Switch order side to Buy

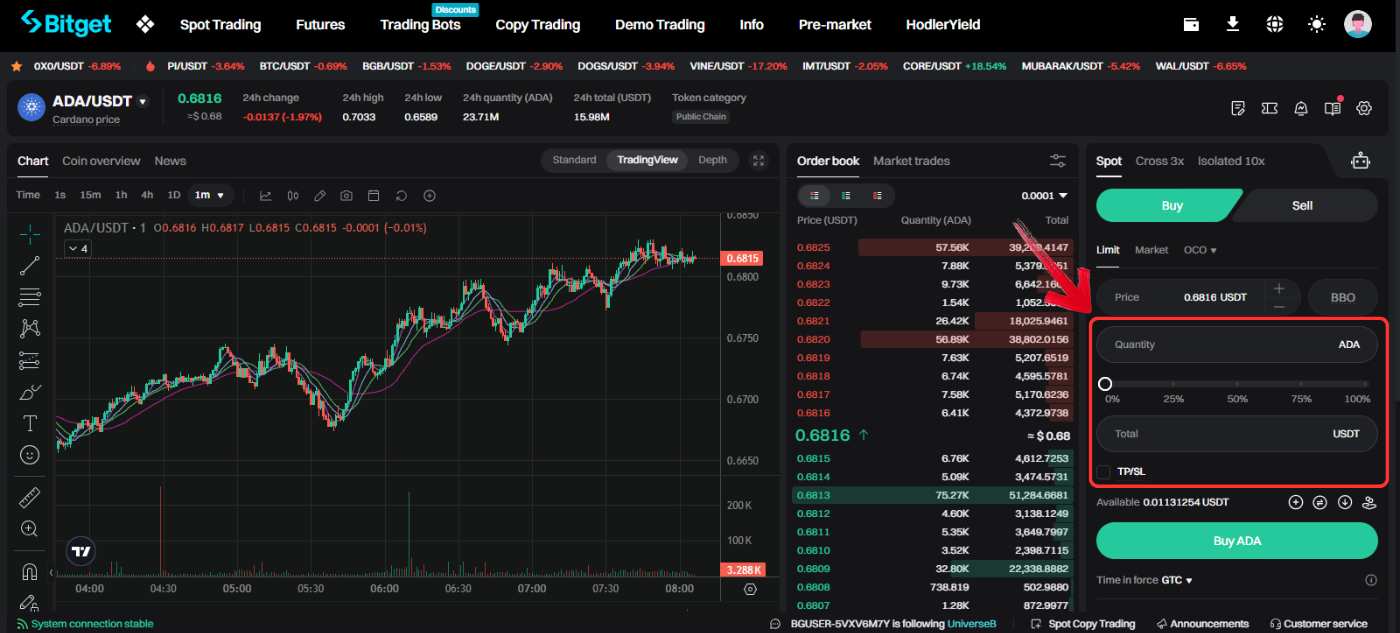click(x=1170, y=205)
